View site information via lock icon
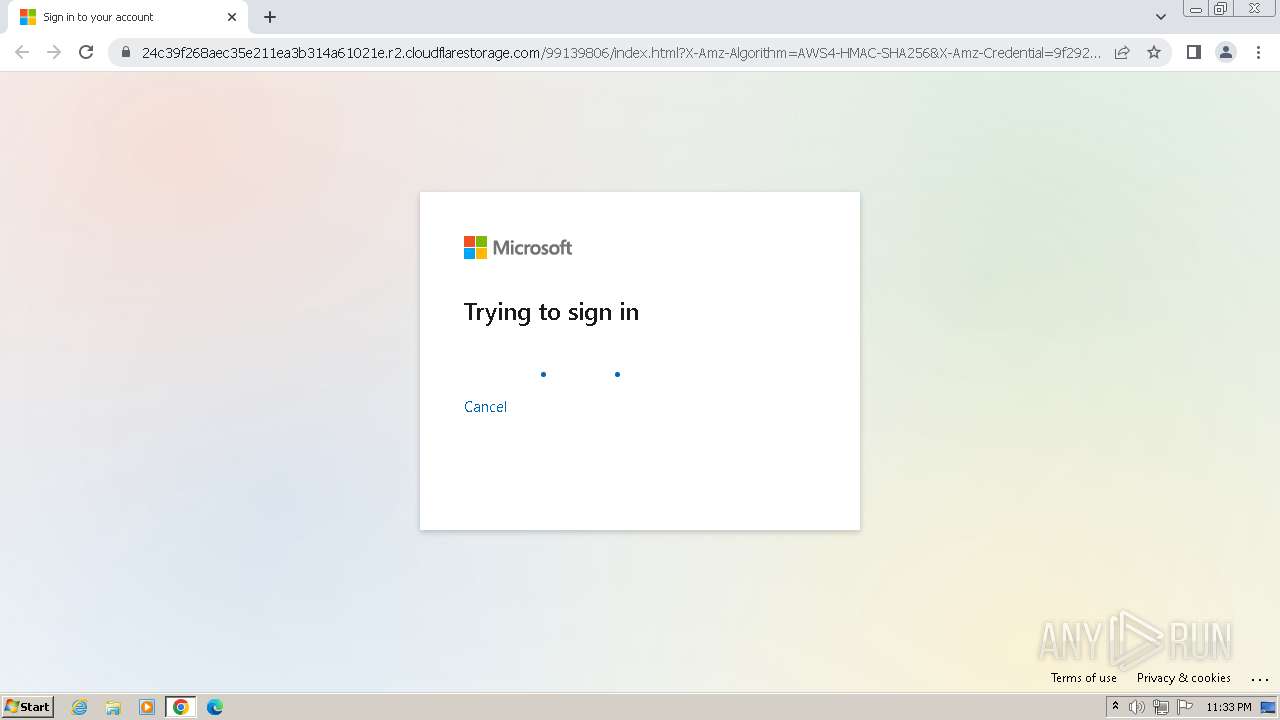Image resolution: width=1280 pixels, height=720 pixels. pos(126,52)
